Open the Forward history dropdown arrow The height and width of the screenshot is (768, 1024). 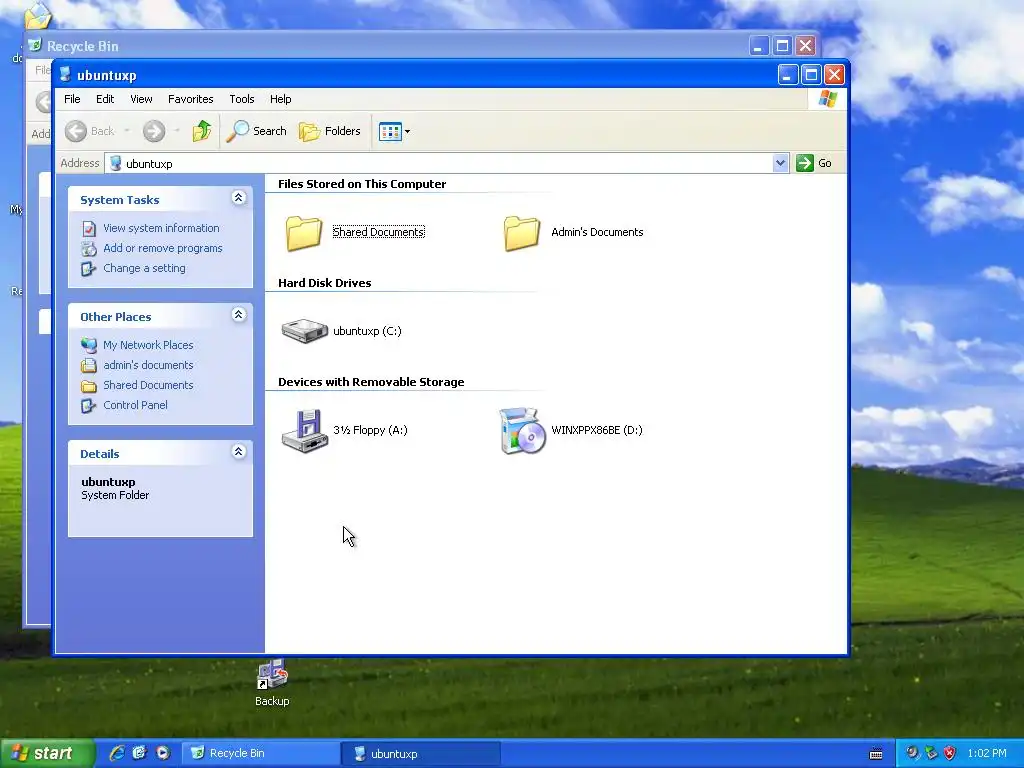tap(177, 131)
